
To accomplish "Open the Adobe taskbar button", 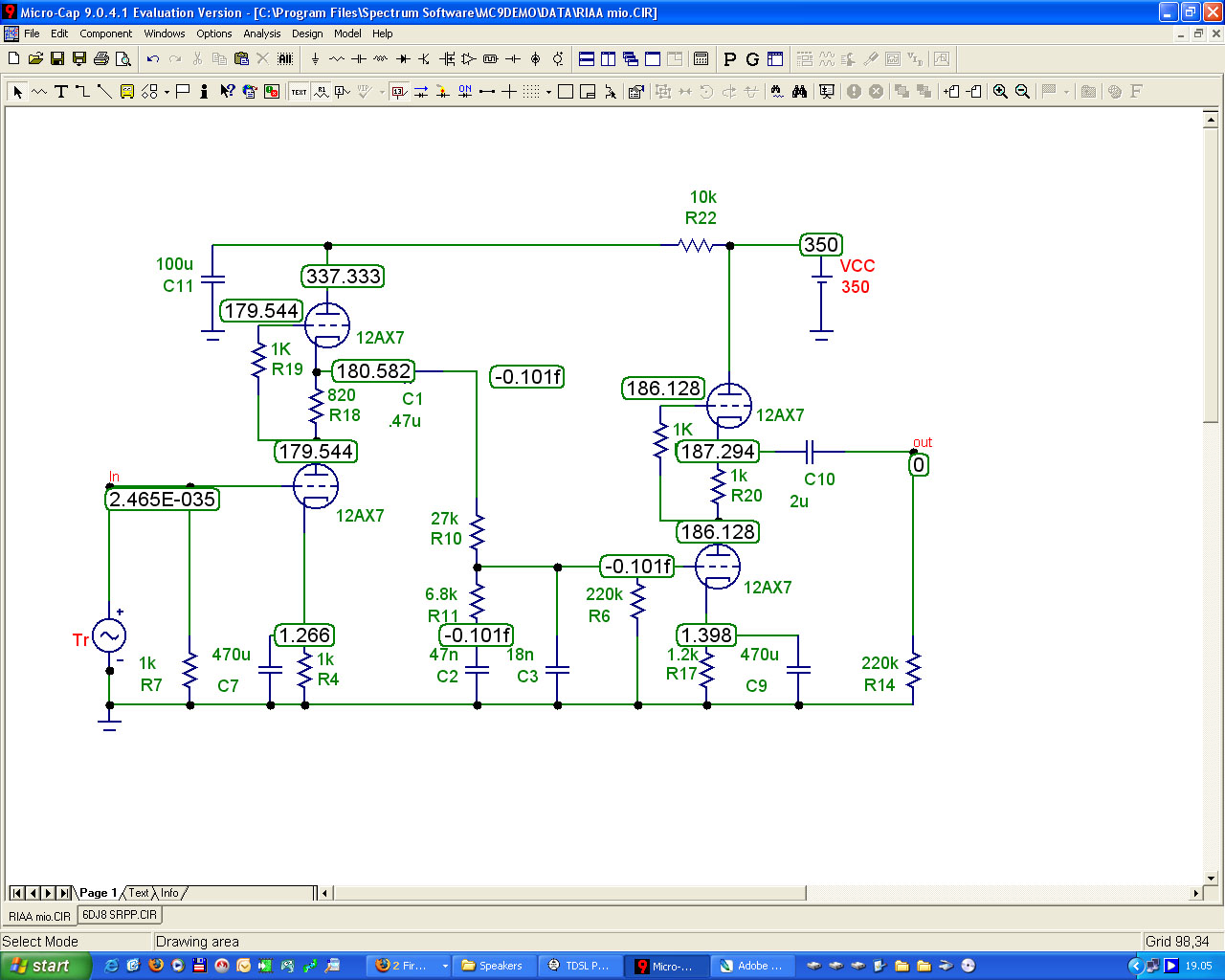I will pos(752,966).
